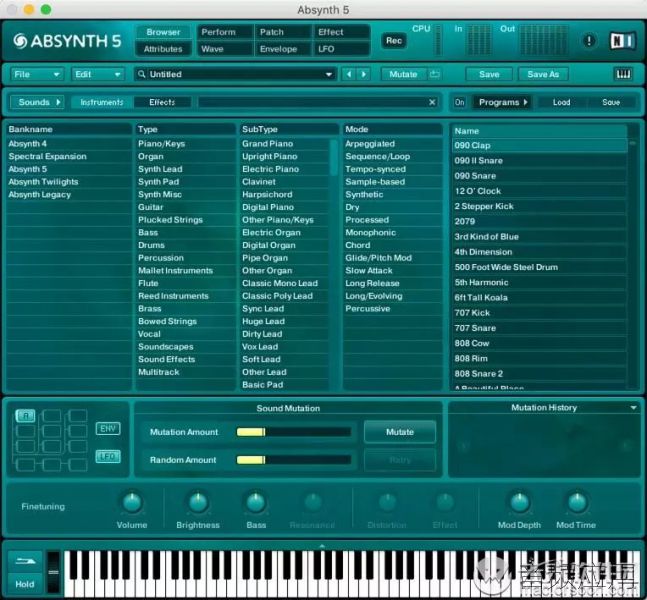
Task: Click the sustain pedal icon above Hold
Action: 25,561
